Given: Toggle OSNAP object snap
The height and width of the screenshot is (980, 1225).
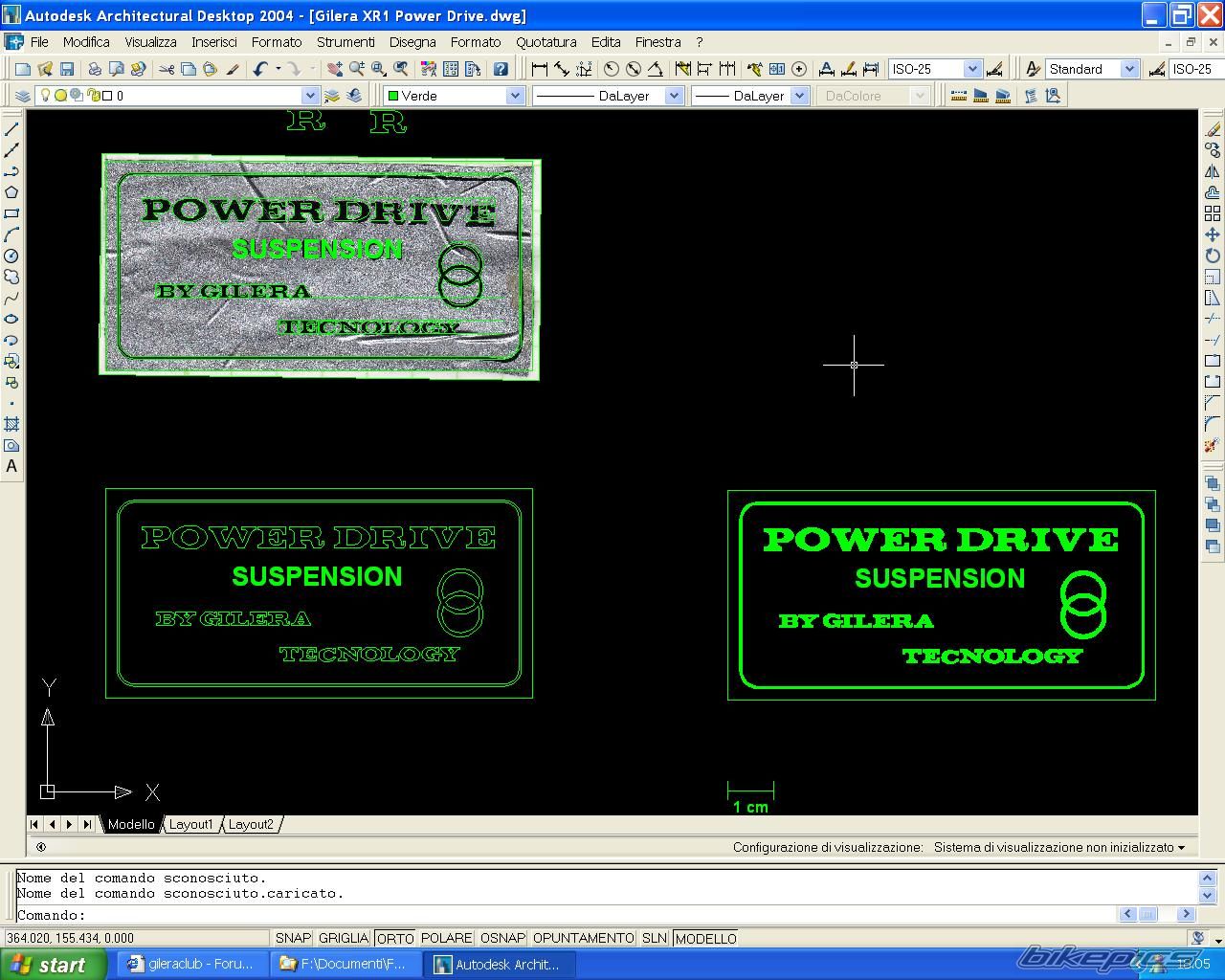Looking at the screenshot, I should [x=502, y=939].
